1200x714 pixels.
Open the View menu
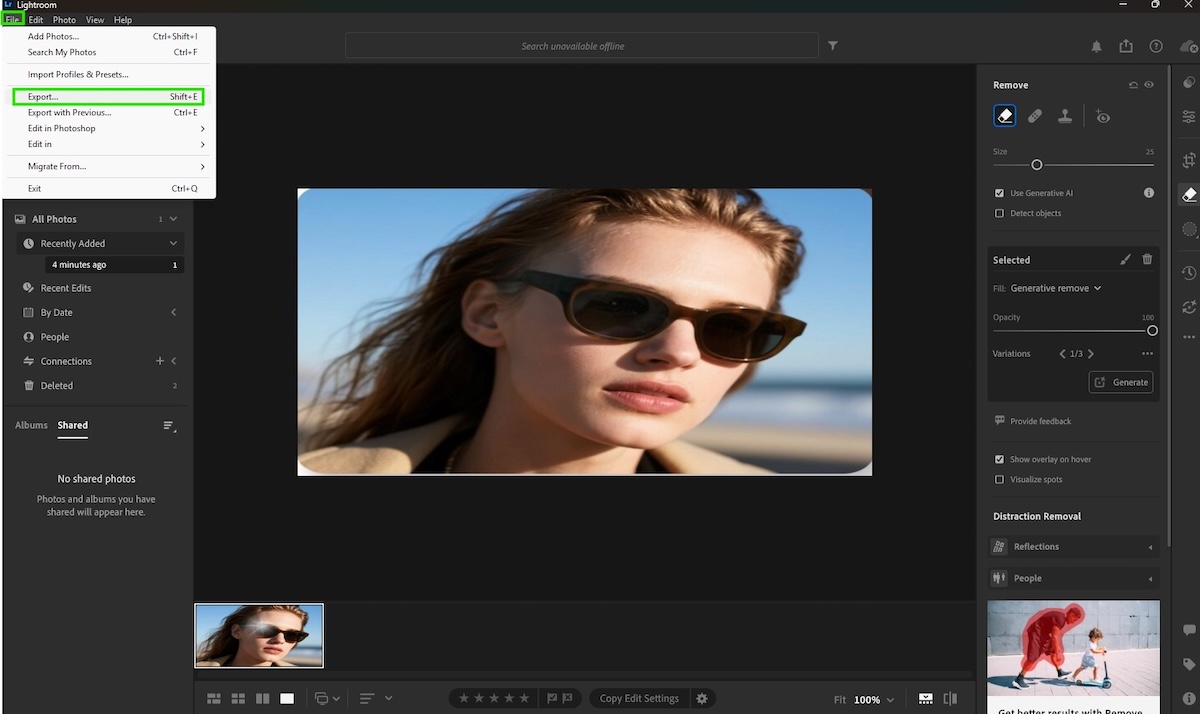[x=95, y=20]
